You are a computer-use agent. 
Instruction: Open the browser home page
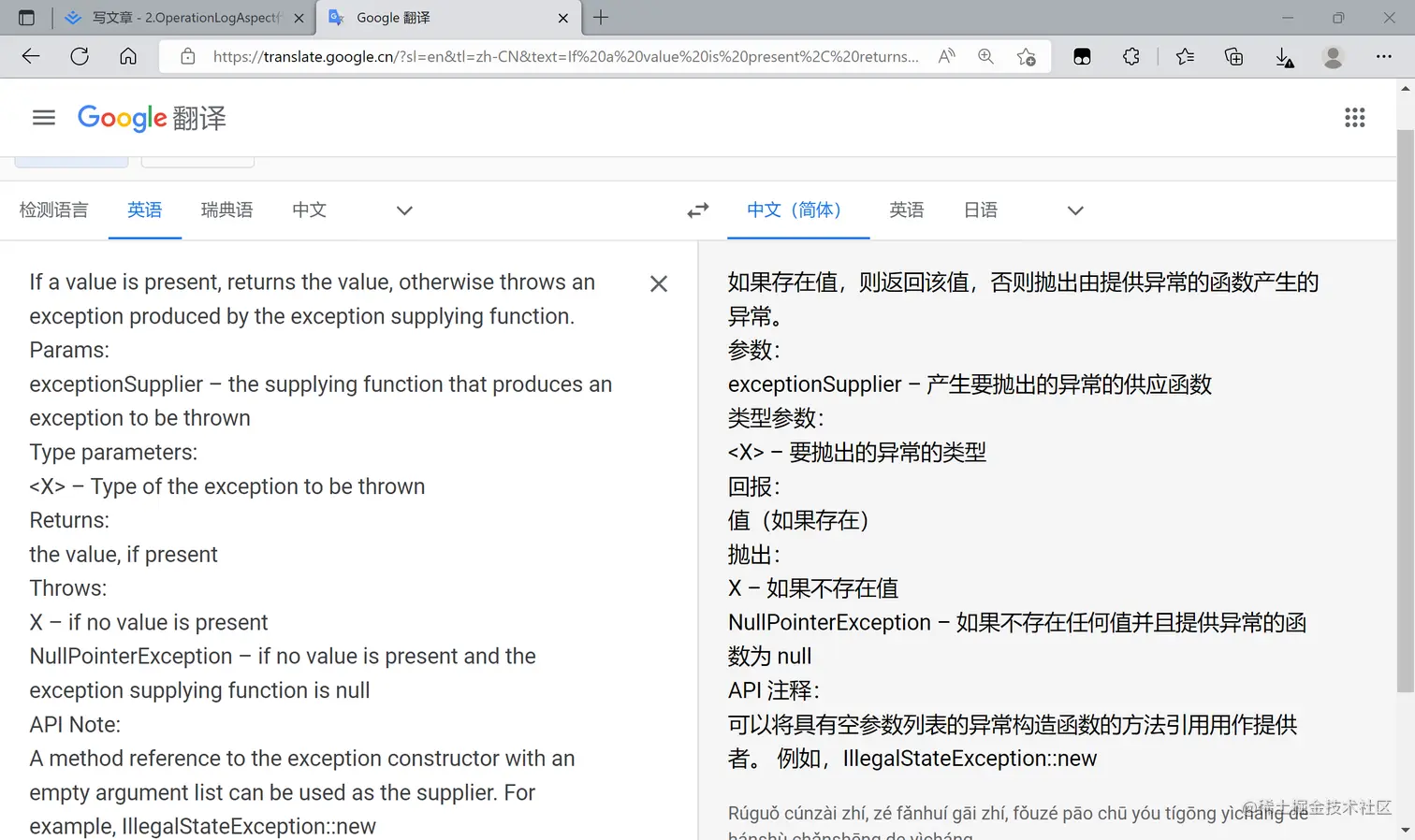[128, 56]
